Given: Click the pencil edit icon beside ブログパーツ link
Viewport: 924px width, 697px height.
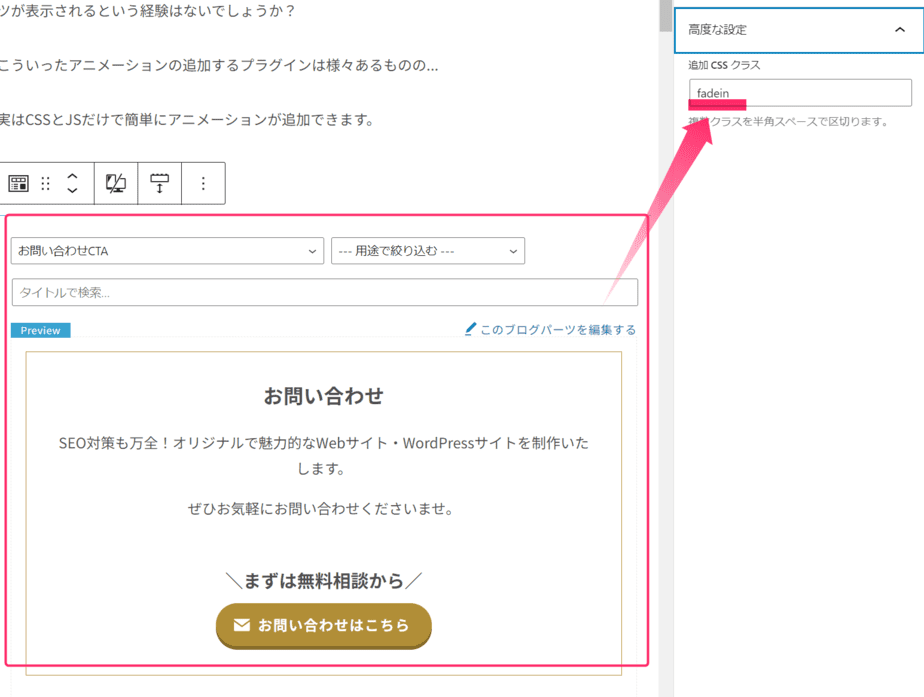Looking at the screenshot, I should (x=469, y=329).
